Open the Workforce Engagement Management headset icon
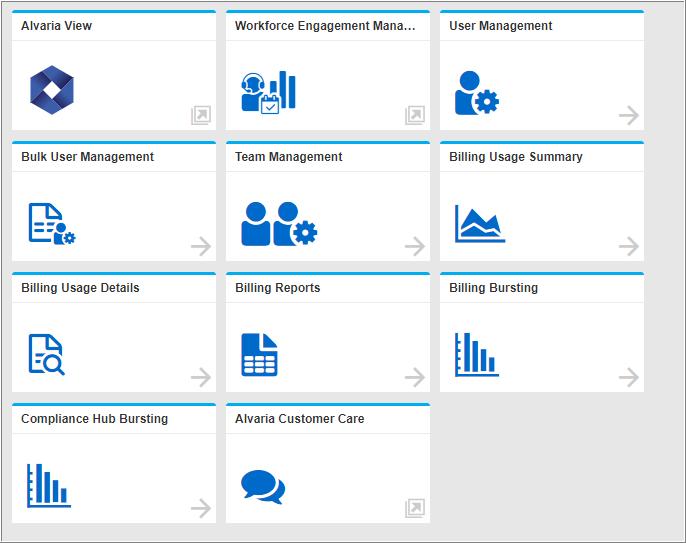 pos(268,91)
